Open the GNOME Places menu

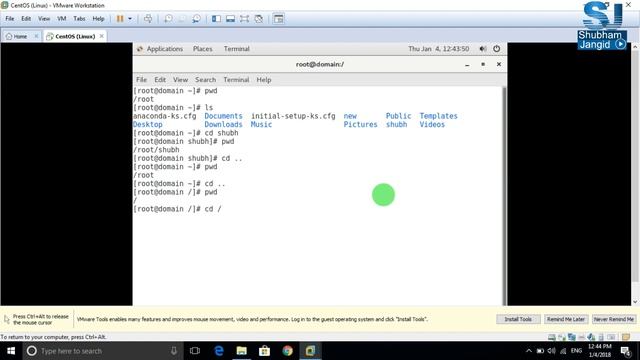tap(202, 49)
